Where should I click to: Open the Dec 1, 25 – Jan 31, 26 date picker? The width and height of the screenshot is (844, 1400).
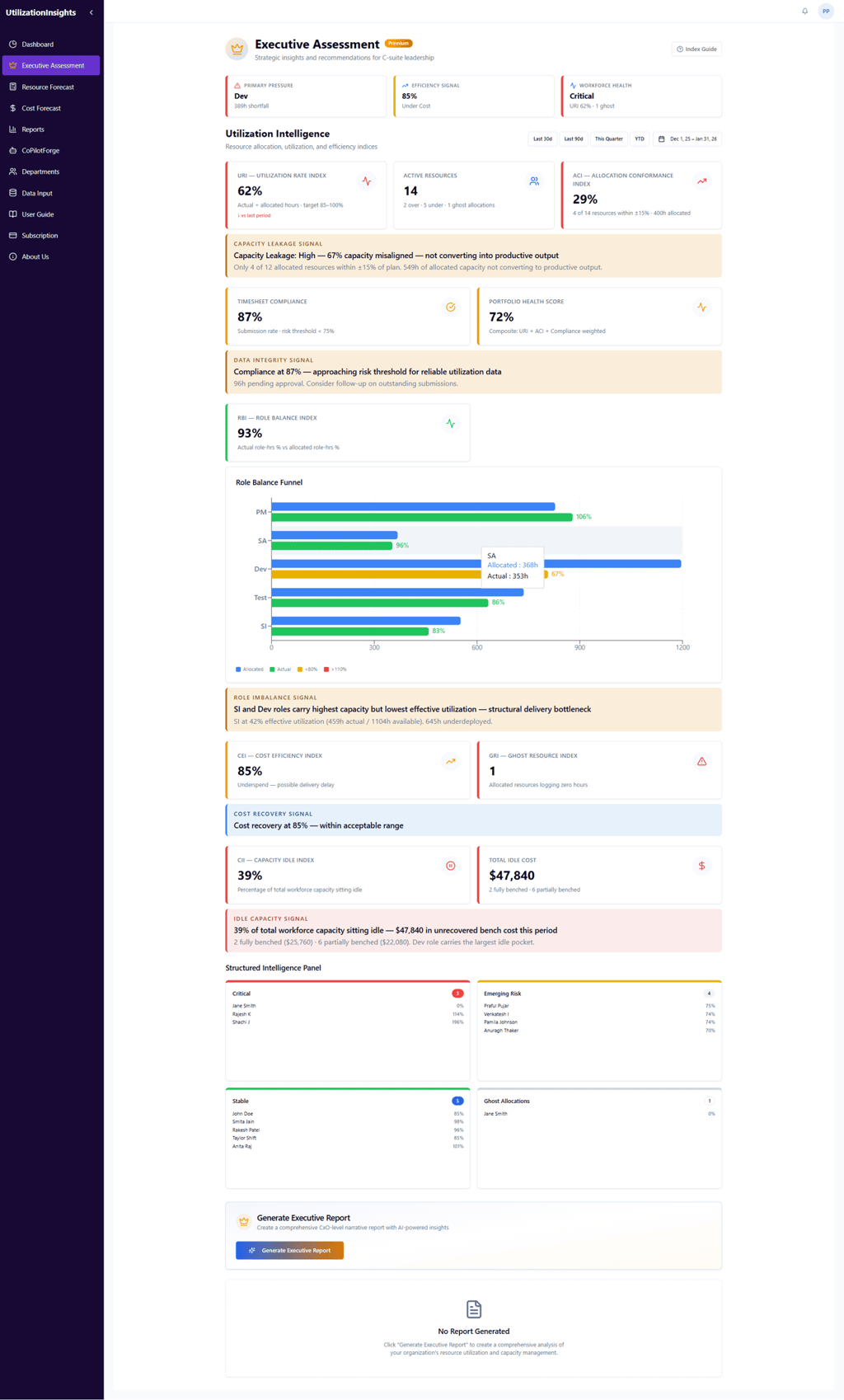(687, 139)
